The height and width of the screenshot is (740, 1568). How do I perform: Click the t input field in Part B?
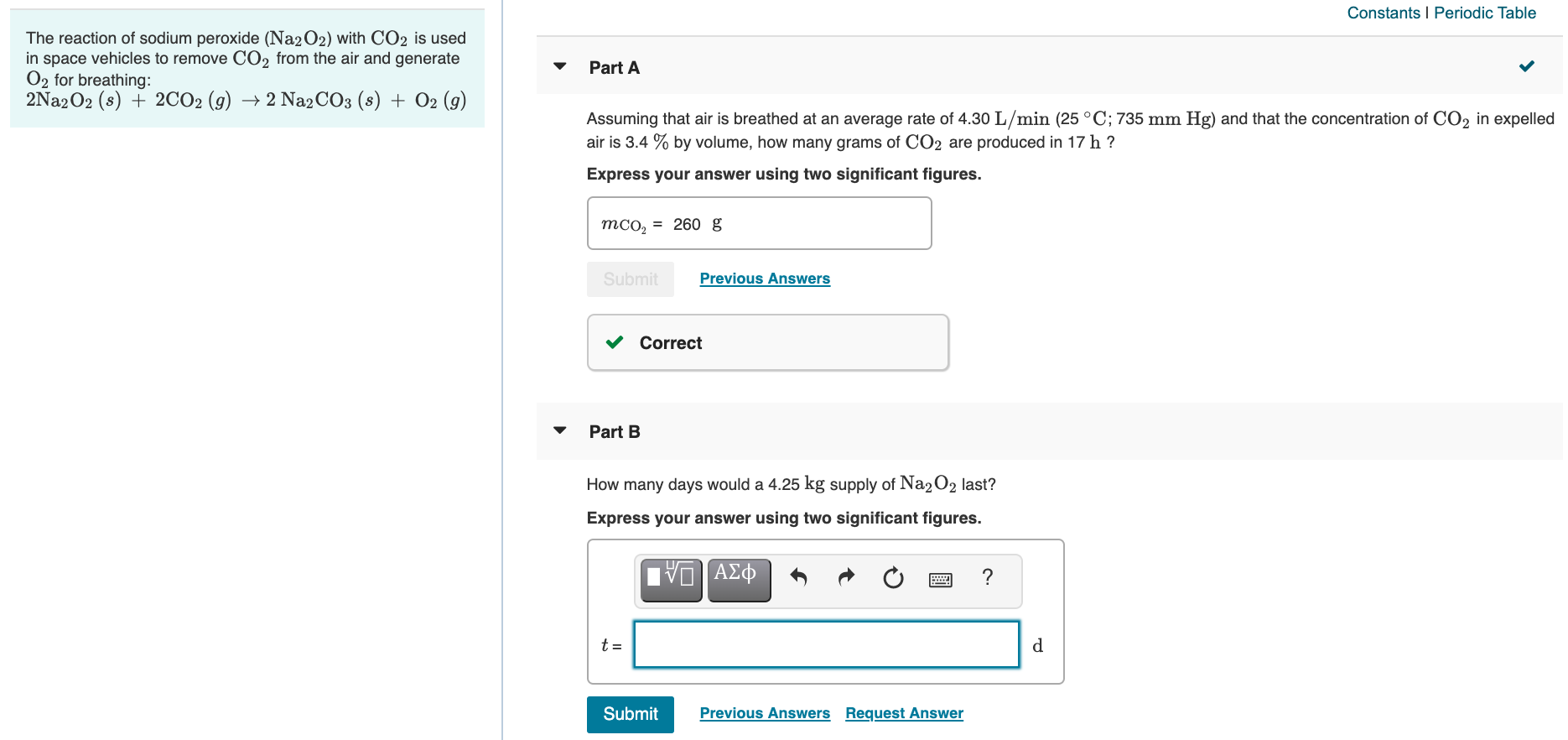[x=826, y=644]
